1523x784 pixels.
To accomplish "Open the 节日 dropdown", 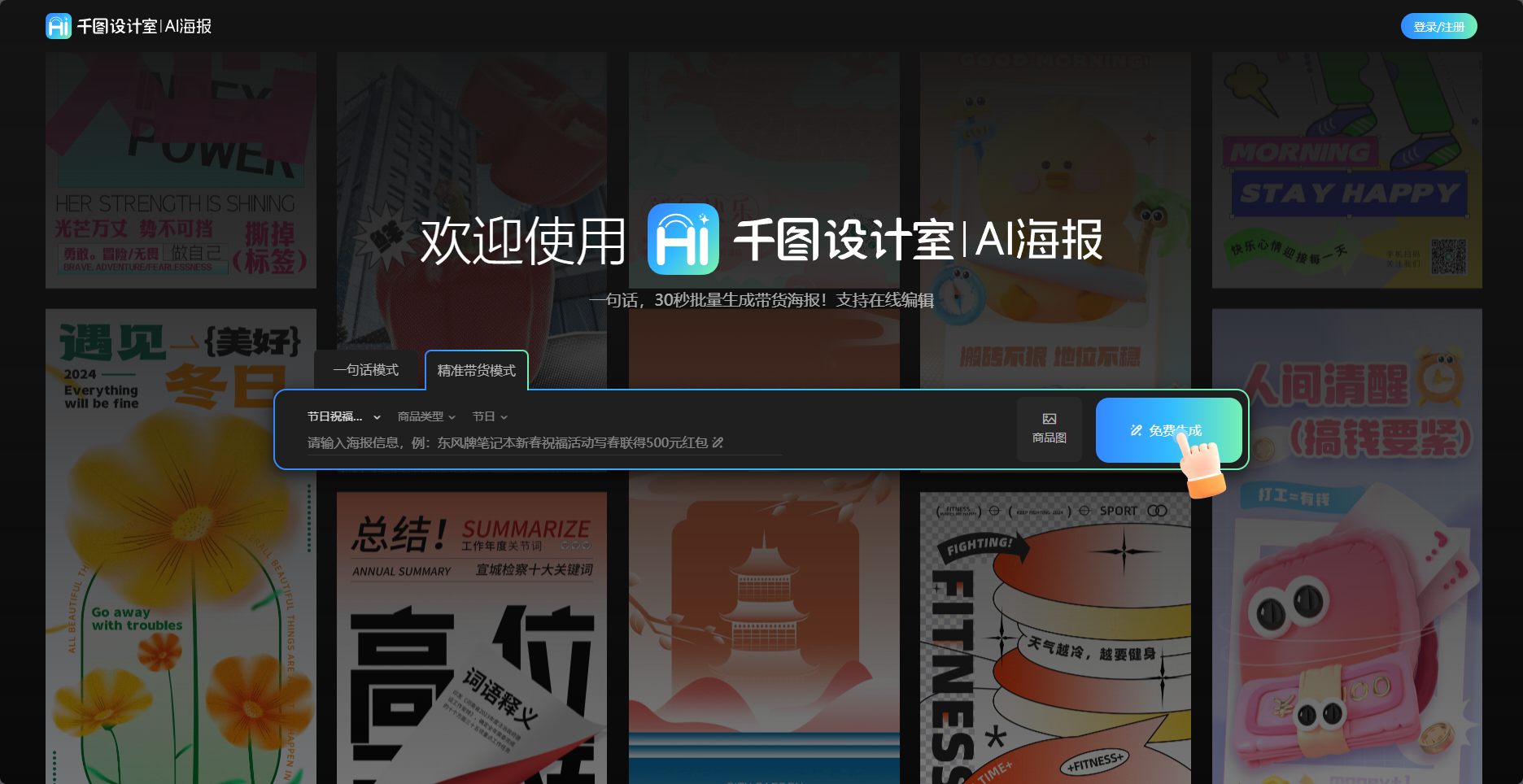I will [x=489, y=416].
